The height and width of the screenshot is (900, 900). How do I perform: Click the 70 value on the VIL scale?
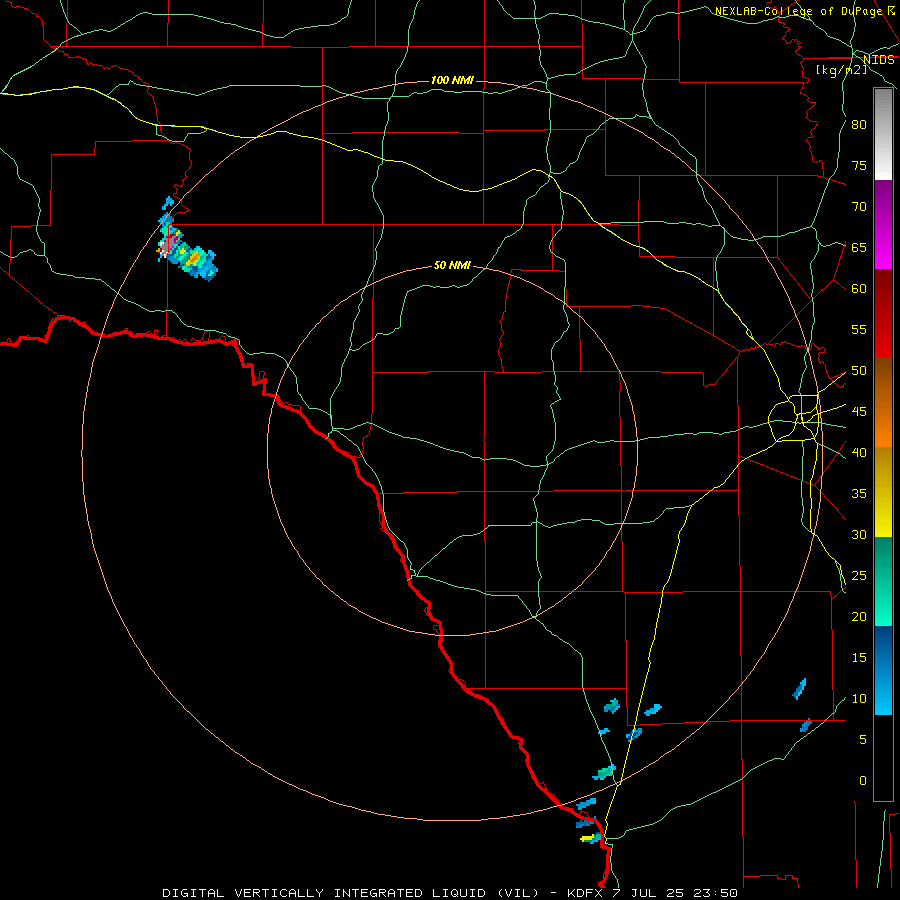859,207
